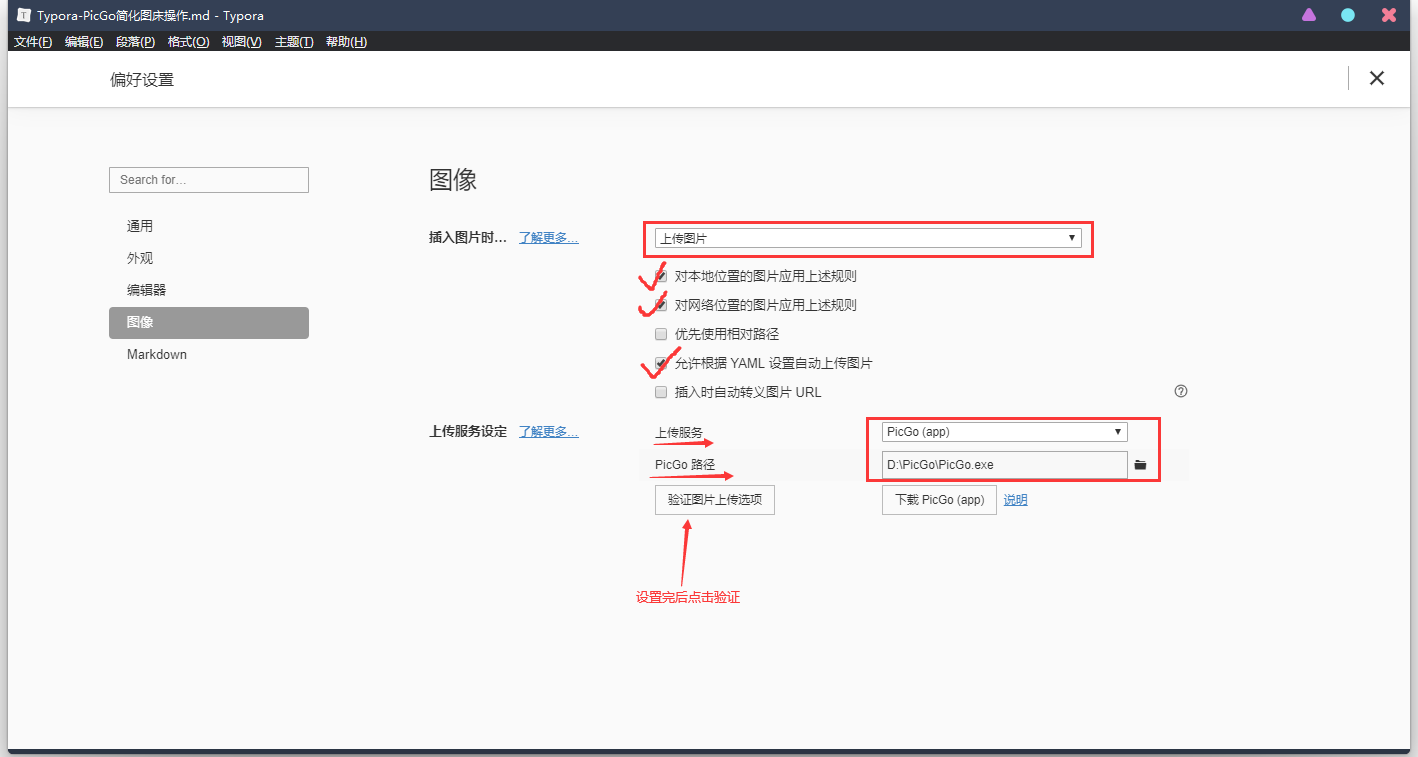Open the 视图(V) menu
1418x757 pixels.
tap(241, 41)
